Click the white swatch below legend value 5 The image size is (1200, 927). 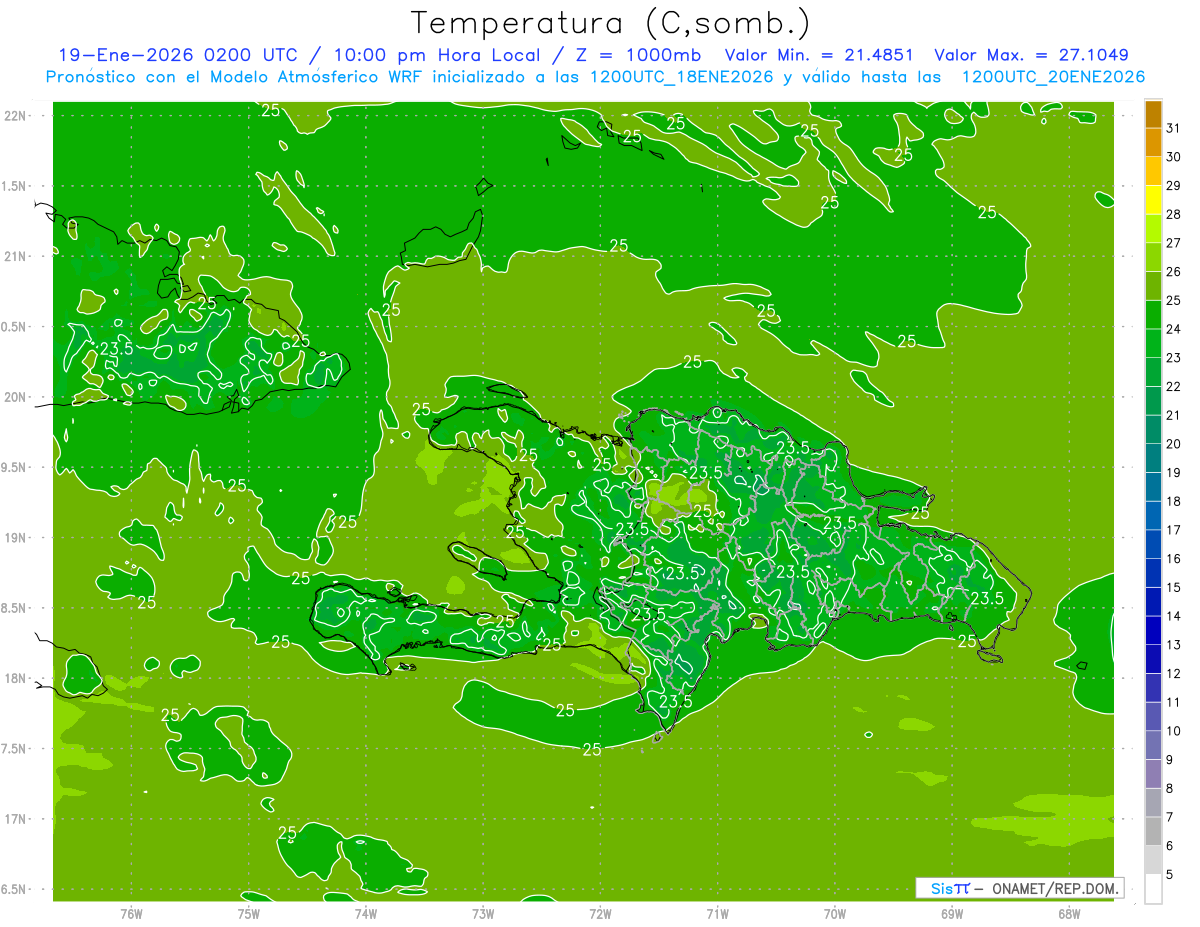click(x=1153, y=889)
